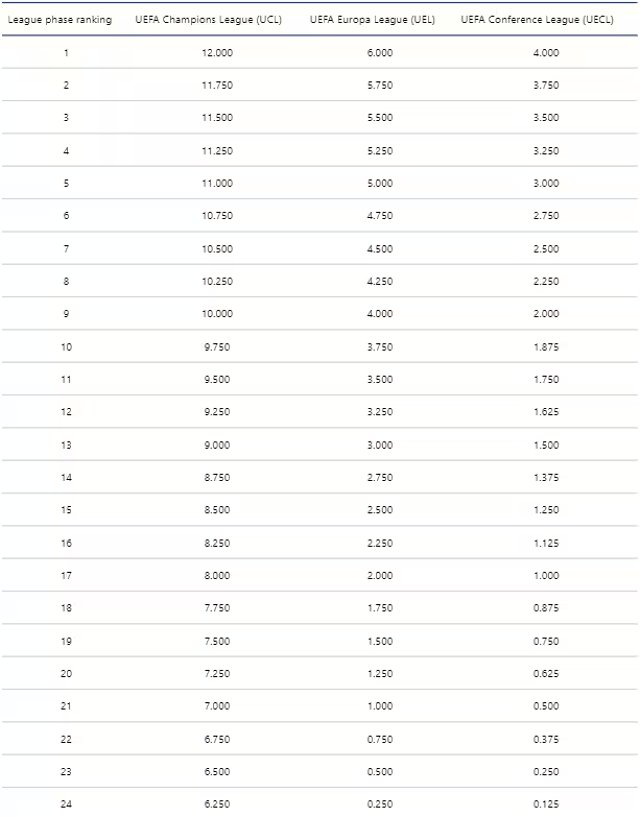This screenshot has height=817, width=640.
Task: Click the 9.000 Champions League cell
Action: pyautogui.click(x=216, y=445)
